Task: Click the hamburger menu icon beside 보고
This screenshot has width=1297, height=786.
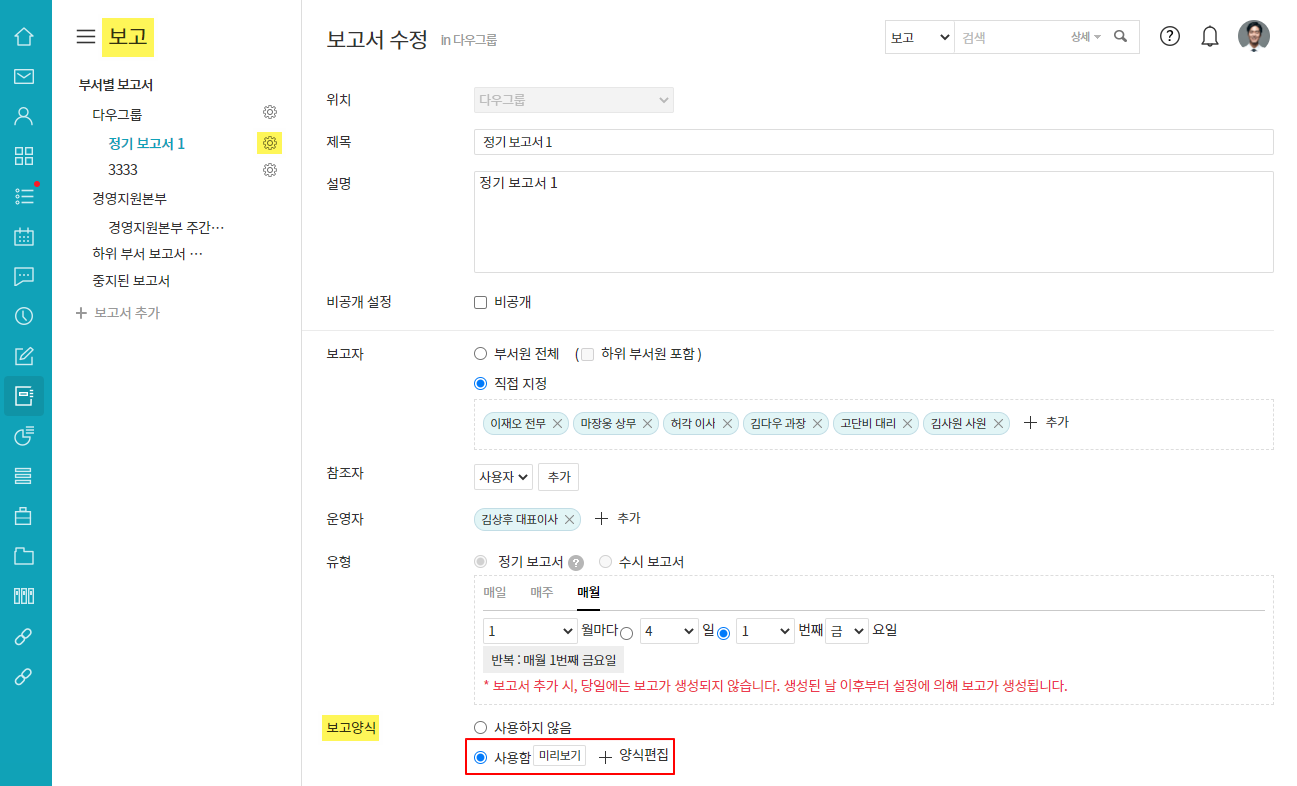Action: coord(86,37)
